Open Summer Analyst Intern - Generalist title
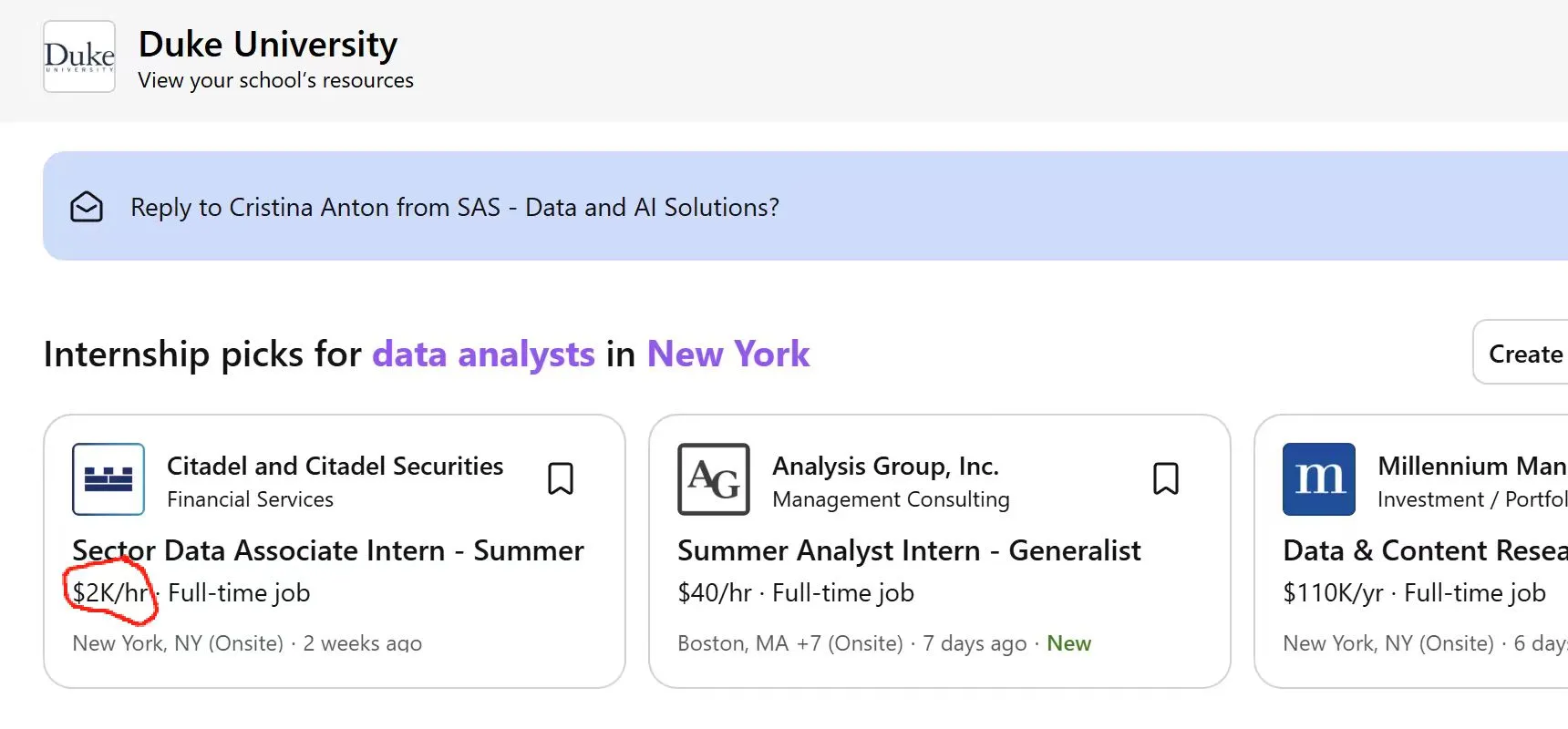 tap(909, 550)
